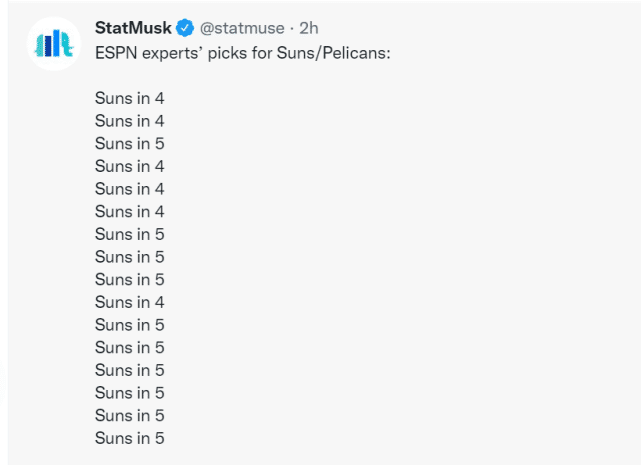Click the third pick, Suns in 5
641x465 pixels.
point(130,144)
